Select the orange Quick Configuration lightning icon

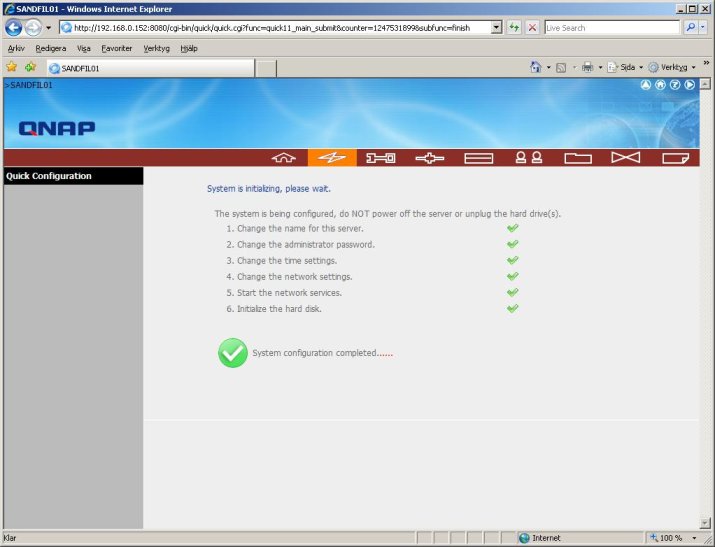[x=332, y=158]
